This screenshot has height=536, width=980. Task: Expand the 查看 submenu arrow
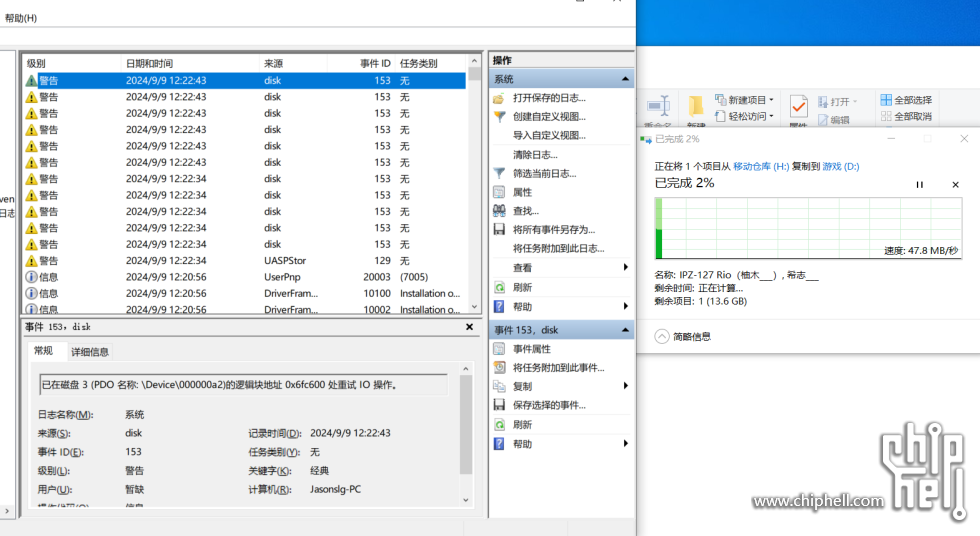(x=626, y=267)
